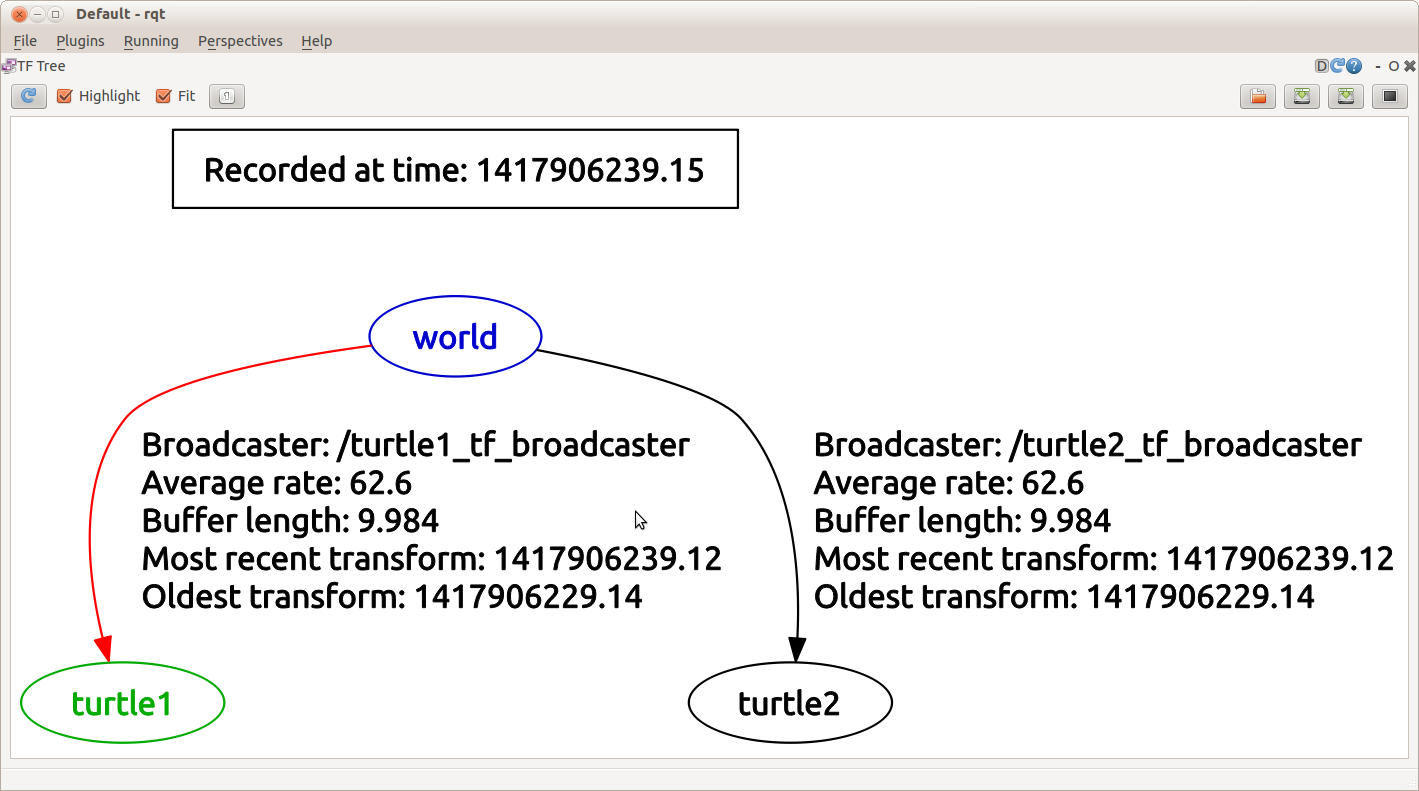The height and width of the screenshot is (791, 1419).
Task: Click the 'Recorded at time' box
Action: pyautogui.click(x=455, y=169)
